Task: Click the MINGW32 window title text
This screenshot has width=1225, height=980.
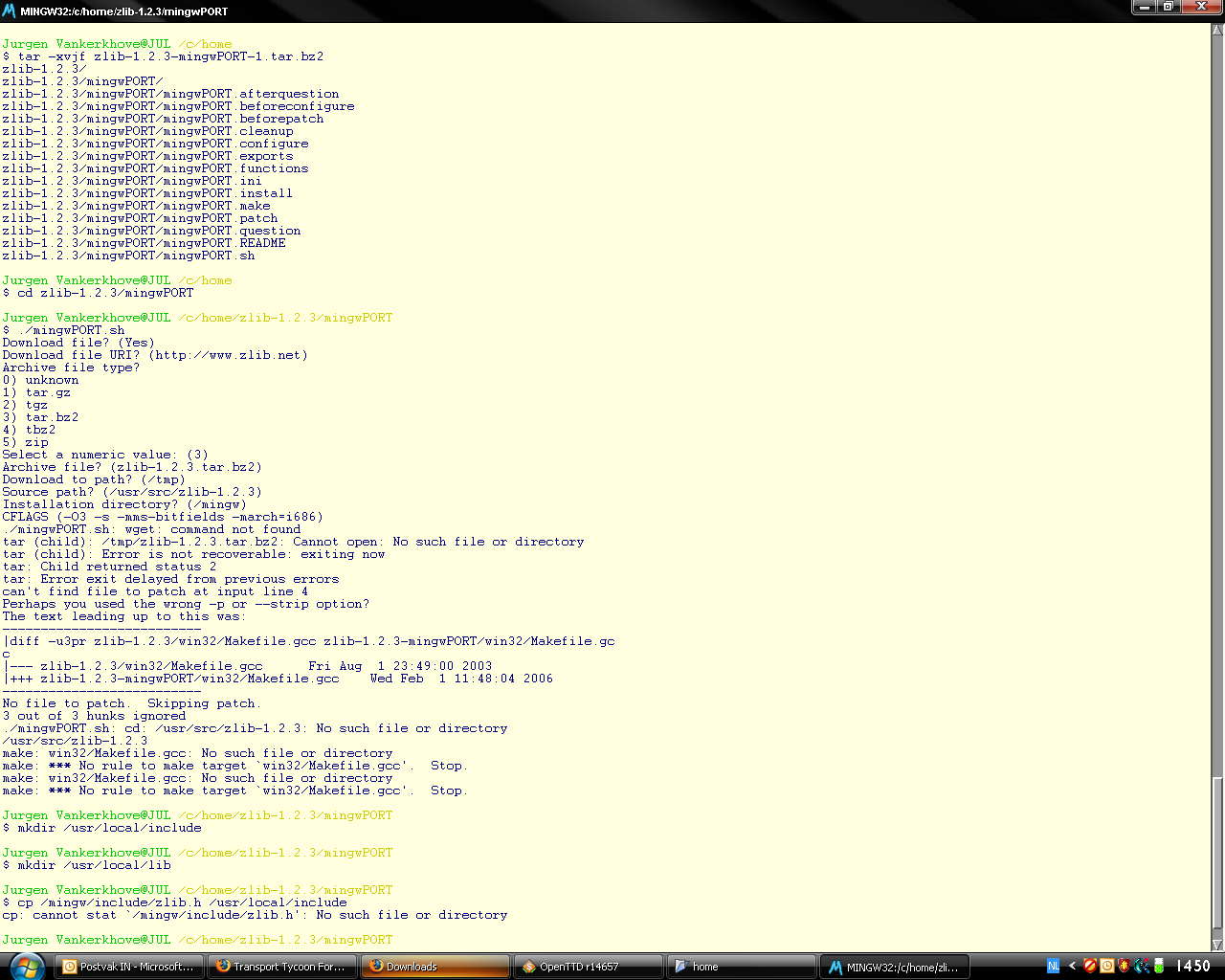Action: click(x=124, y=11)
